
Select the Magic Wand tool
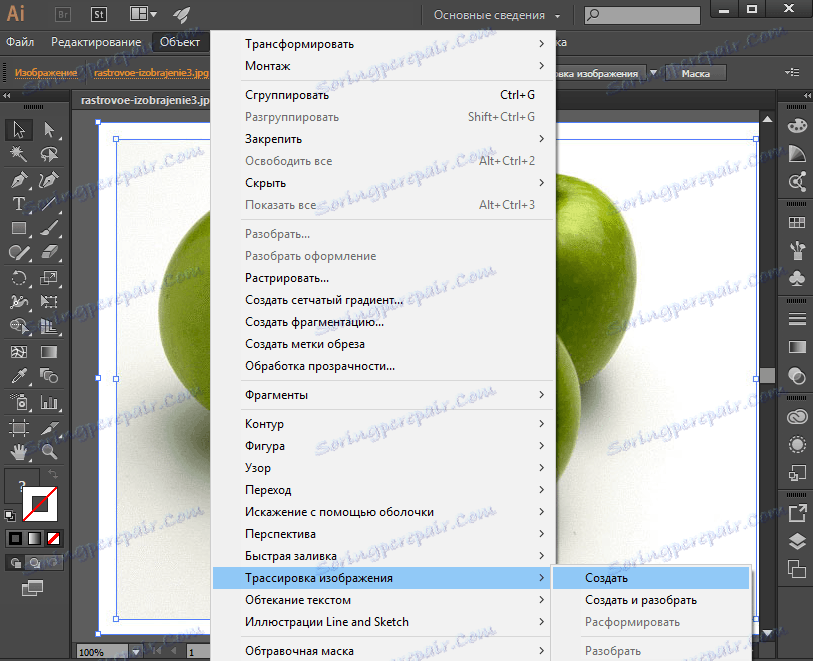(x=19, y=154)
